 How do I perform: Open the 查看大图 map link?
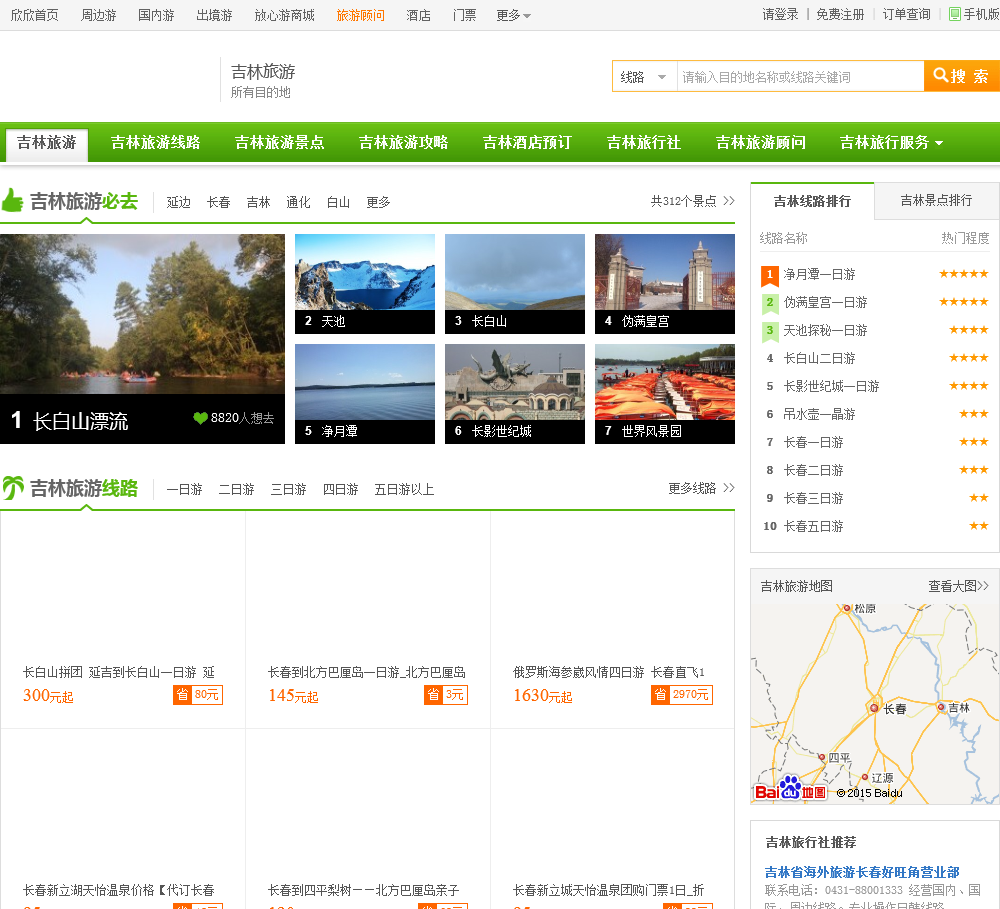tap(957, 586)
